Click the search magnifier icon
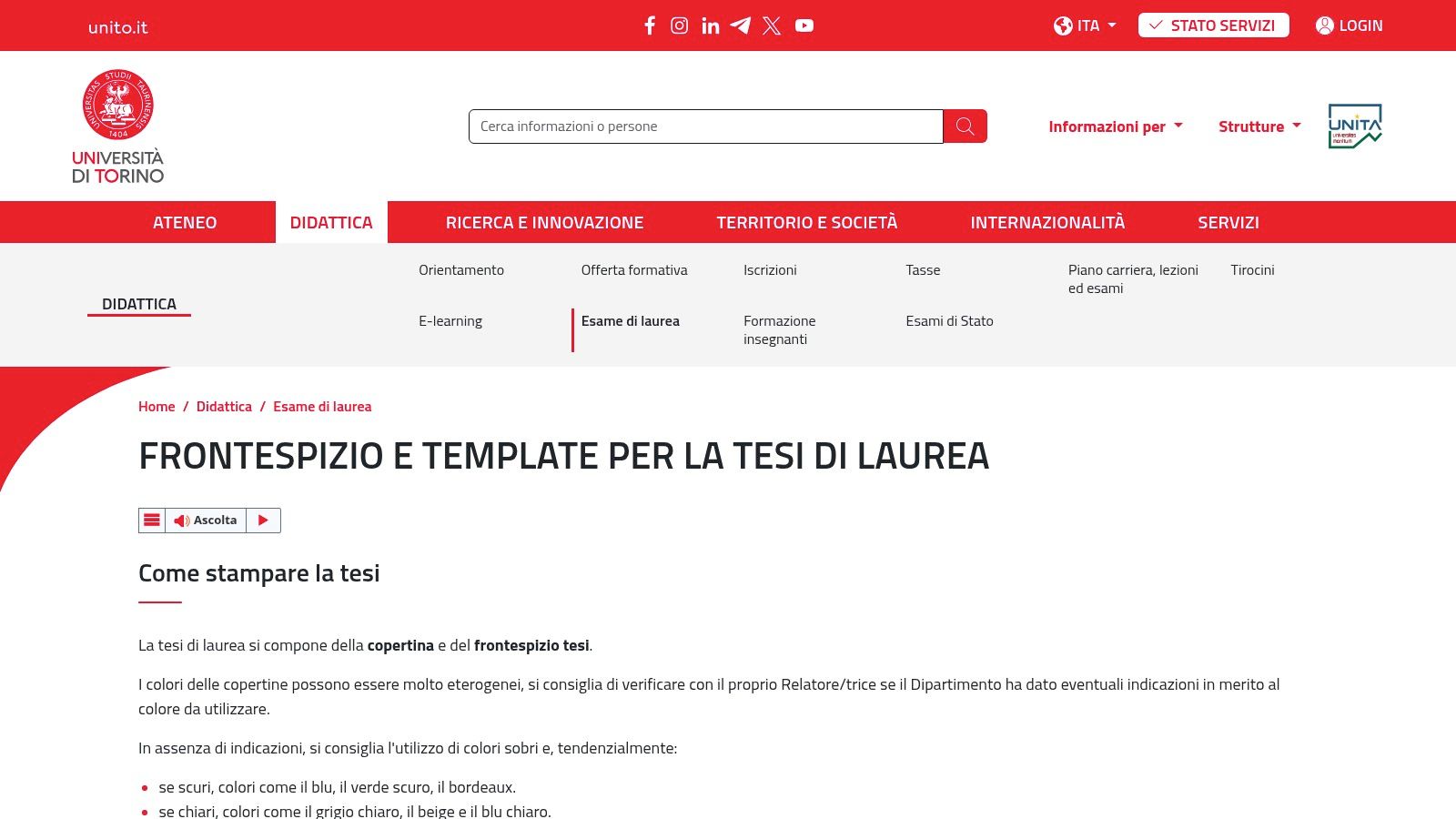Viewport: 1456px width, 819px height. point(965,126)
